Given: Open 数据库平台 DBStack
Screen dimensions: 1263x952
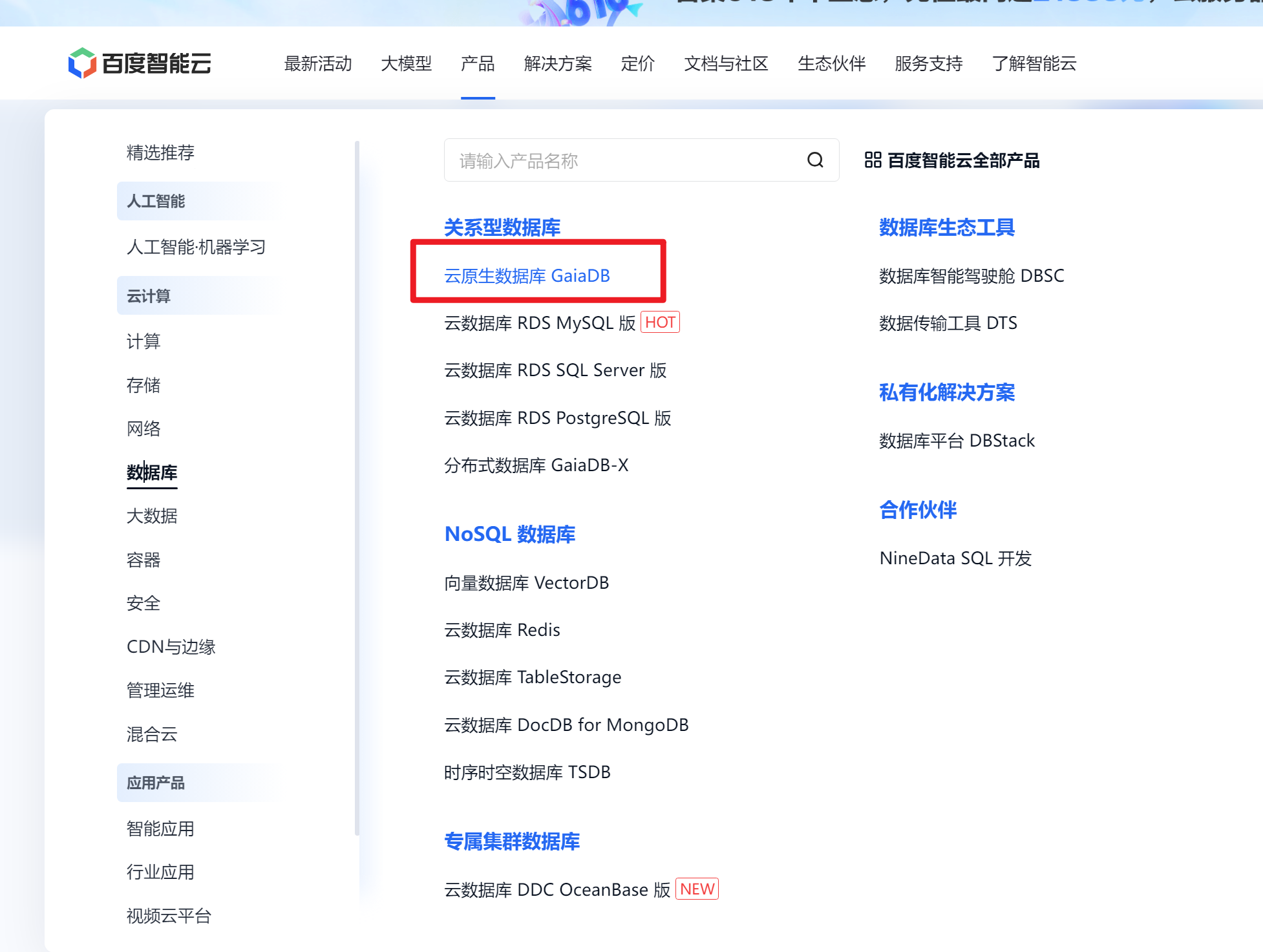Looking at the screenshot, I should coord(957,441).
